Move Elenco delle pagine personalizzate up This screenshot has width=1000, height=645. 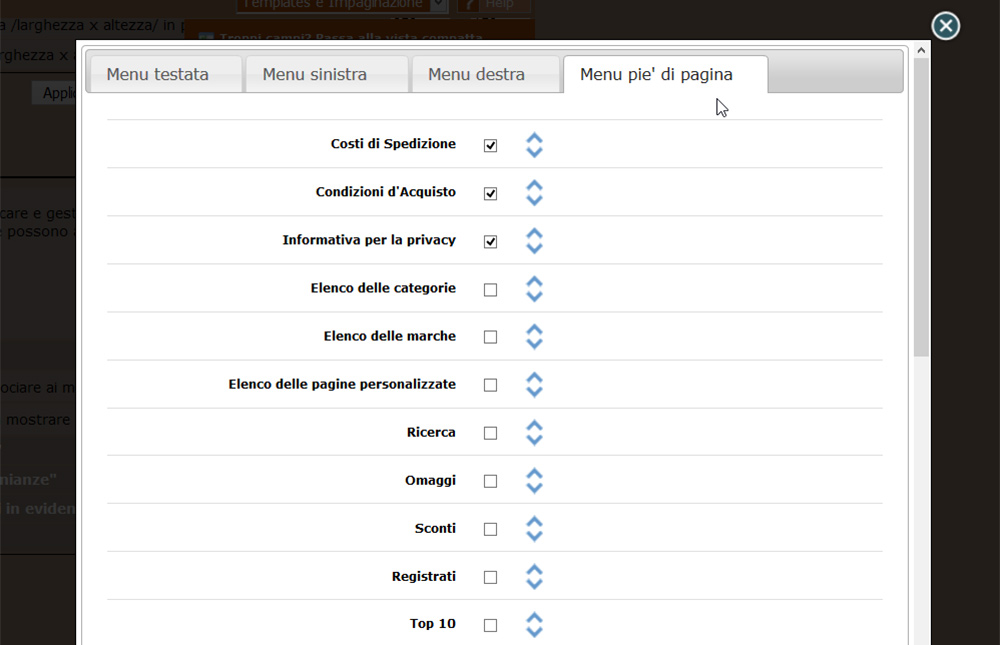pos(534,378)
